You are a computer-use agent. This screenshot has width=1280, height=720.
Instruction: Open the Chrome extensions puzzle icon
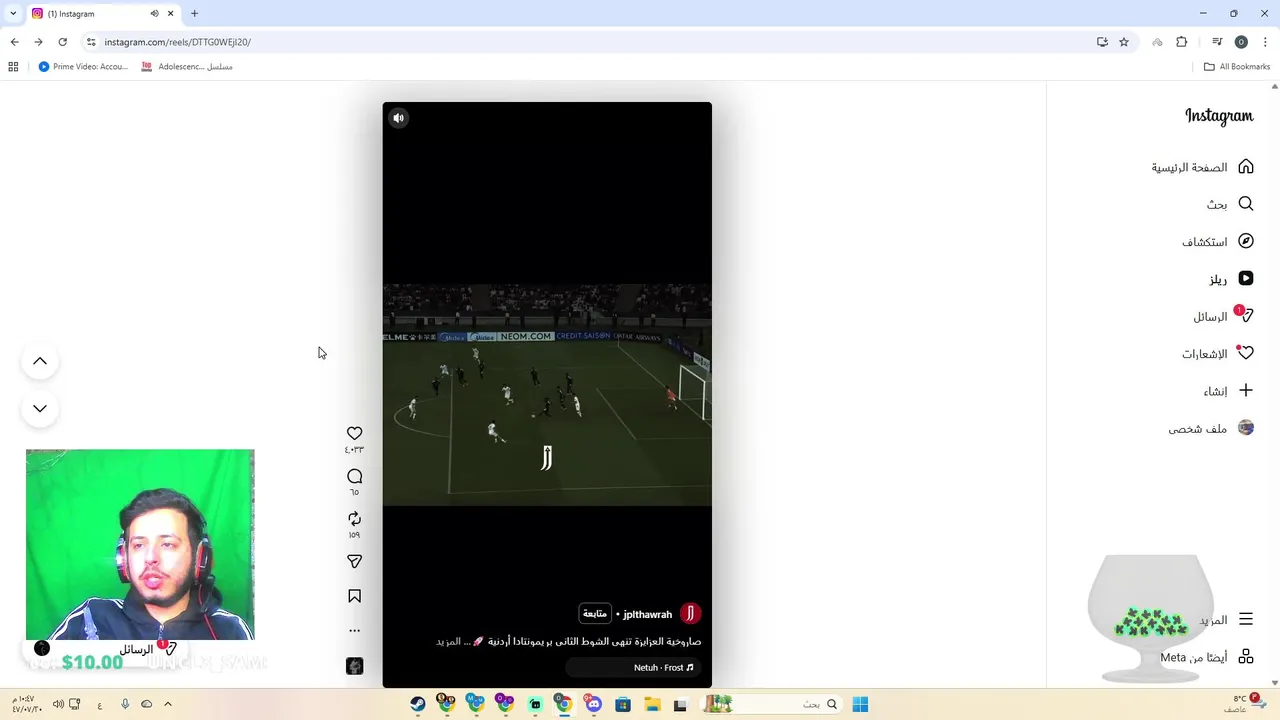pos(1182,42)
